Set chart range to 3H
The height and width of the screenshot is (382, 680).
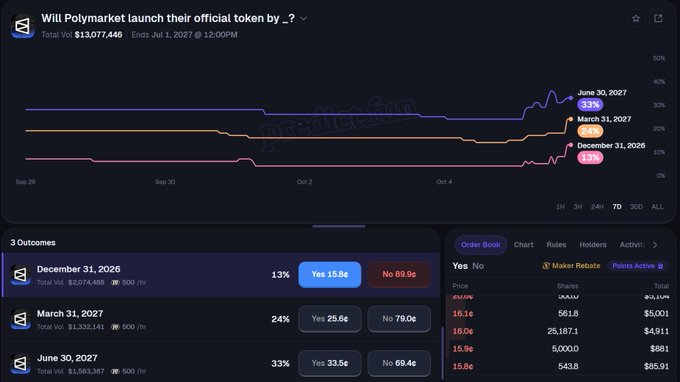pos(578,207)
